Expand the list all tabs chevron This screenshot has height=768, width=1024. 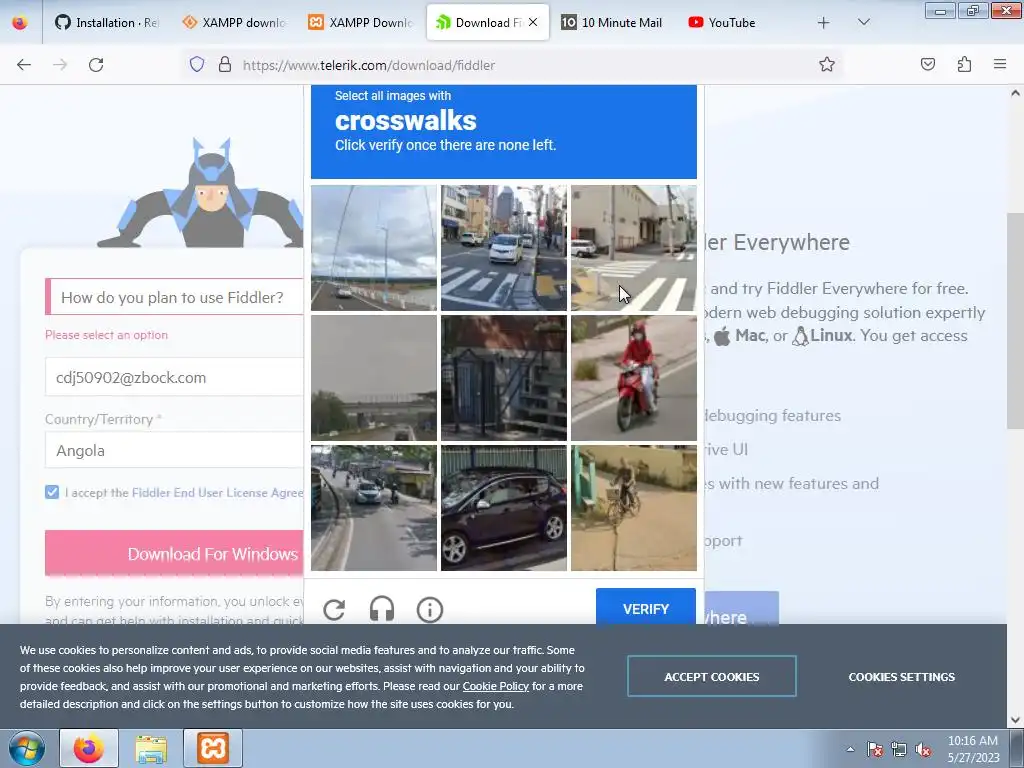tap(863, 23)
